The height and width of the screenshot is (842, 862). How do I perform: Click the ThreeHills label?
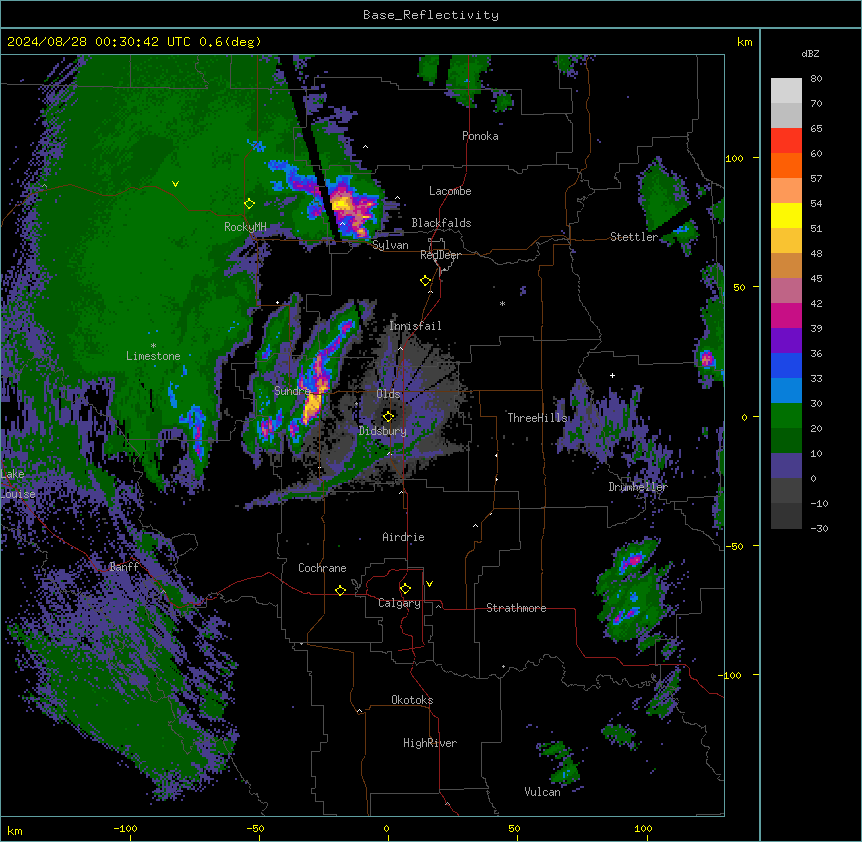pyautogui.click(x=537, y=418)
